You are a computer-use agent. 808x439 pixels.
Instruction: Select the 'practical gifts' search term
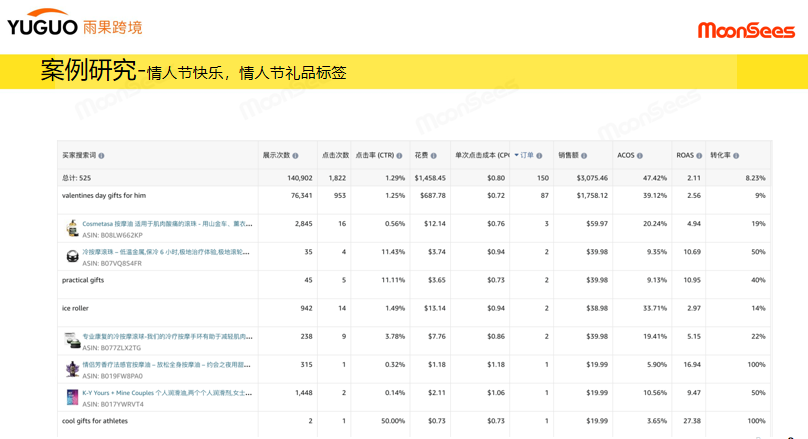click(x=82, y=280)
